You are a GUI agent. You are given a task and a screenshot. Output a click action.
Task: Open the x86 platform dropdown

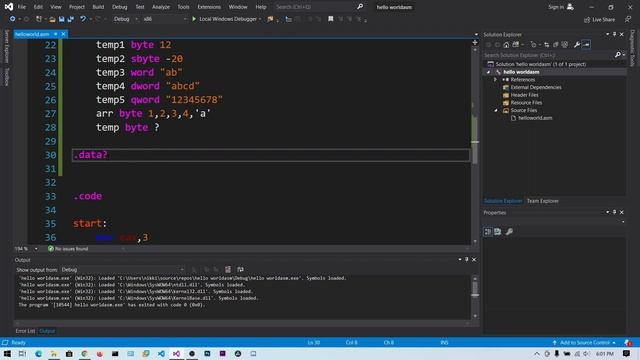(x=164, y=19)
